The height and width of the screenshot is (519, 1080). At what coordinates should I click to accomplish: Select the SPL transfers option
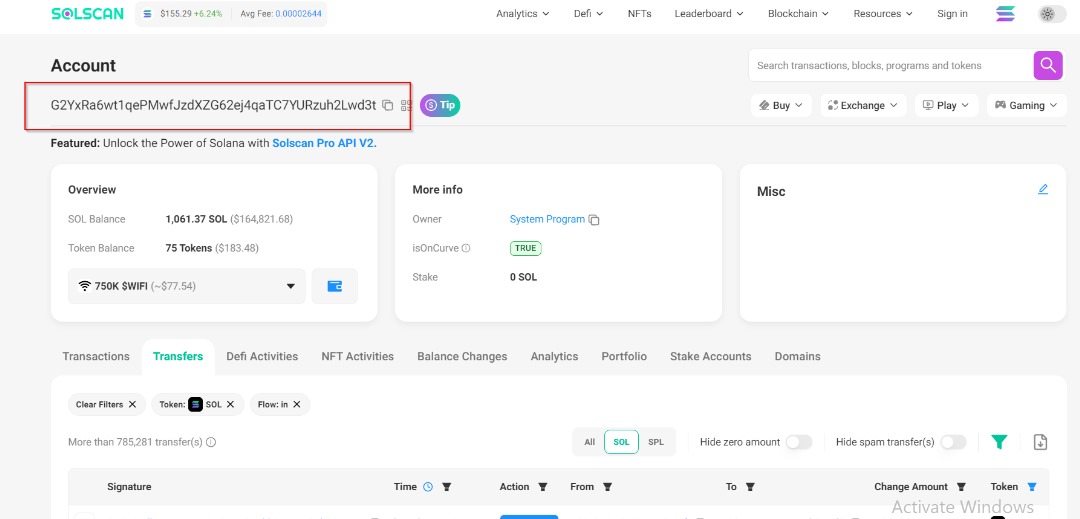pyautogui.click(x=656, y=442)
